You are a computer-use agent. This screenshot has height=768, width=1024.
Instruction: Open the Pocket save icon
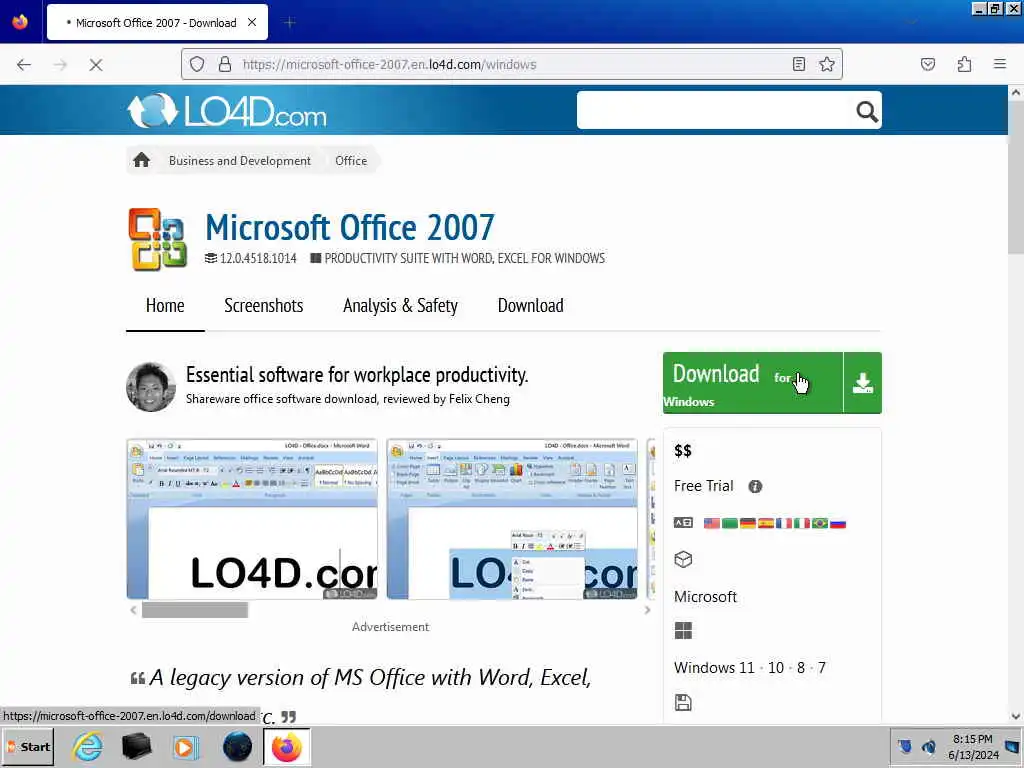928,64
